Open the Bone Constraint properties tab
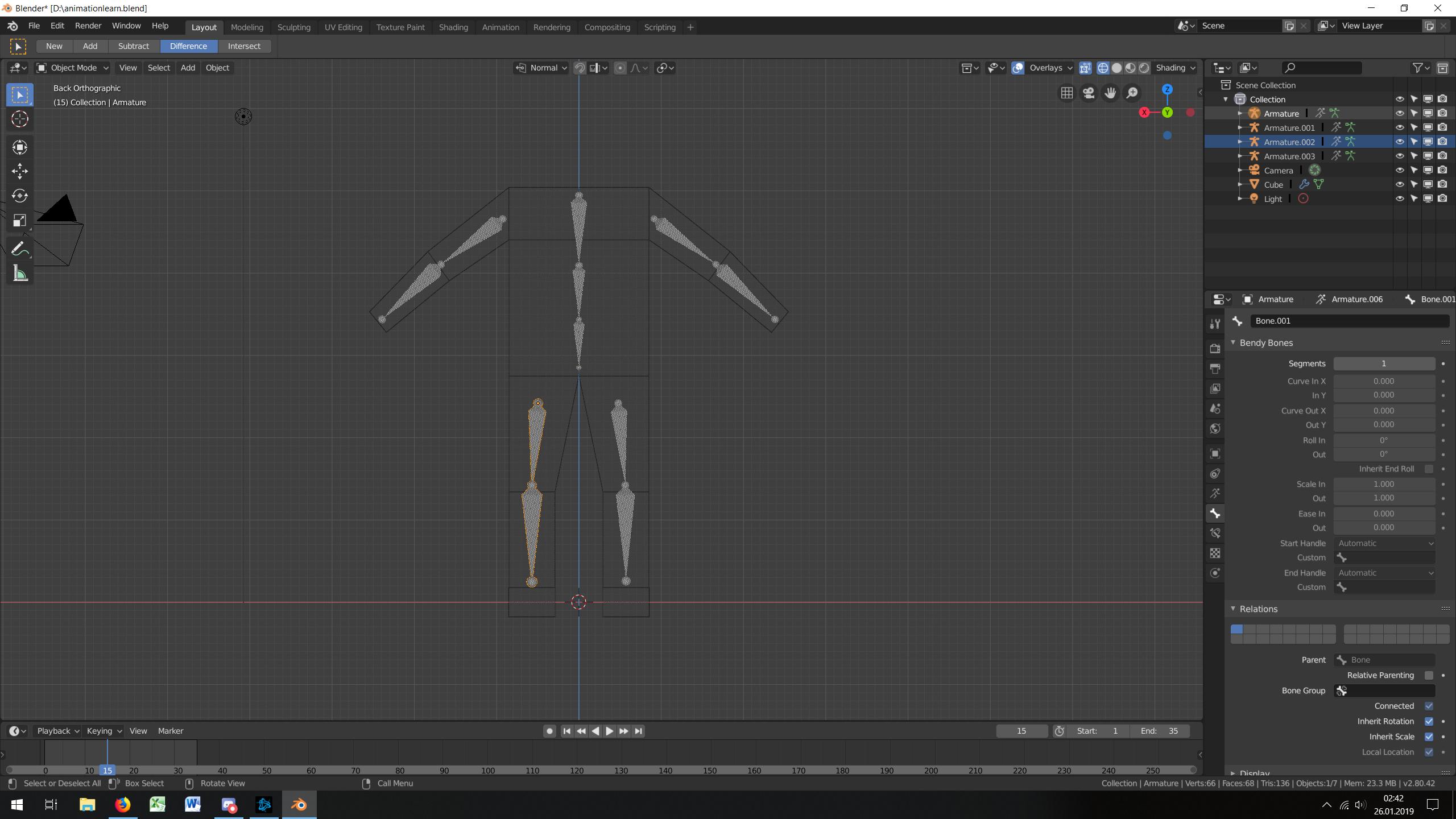The height and width of the screenshot is (819, 1456). click(x=1215, y=533)
